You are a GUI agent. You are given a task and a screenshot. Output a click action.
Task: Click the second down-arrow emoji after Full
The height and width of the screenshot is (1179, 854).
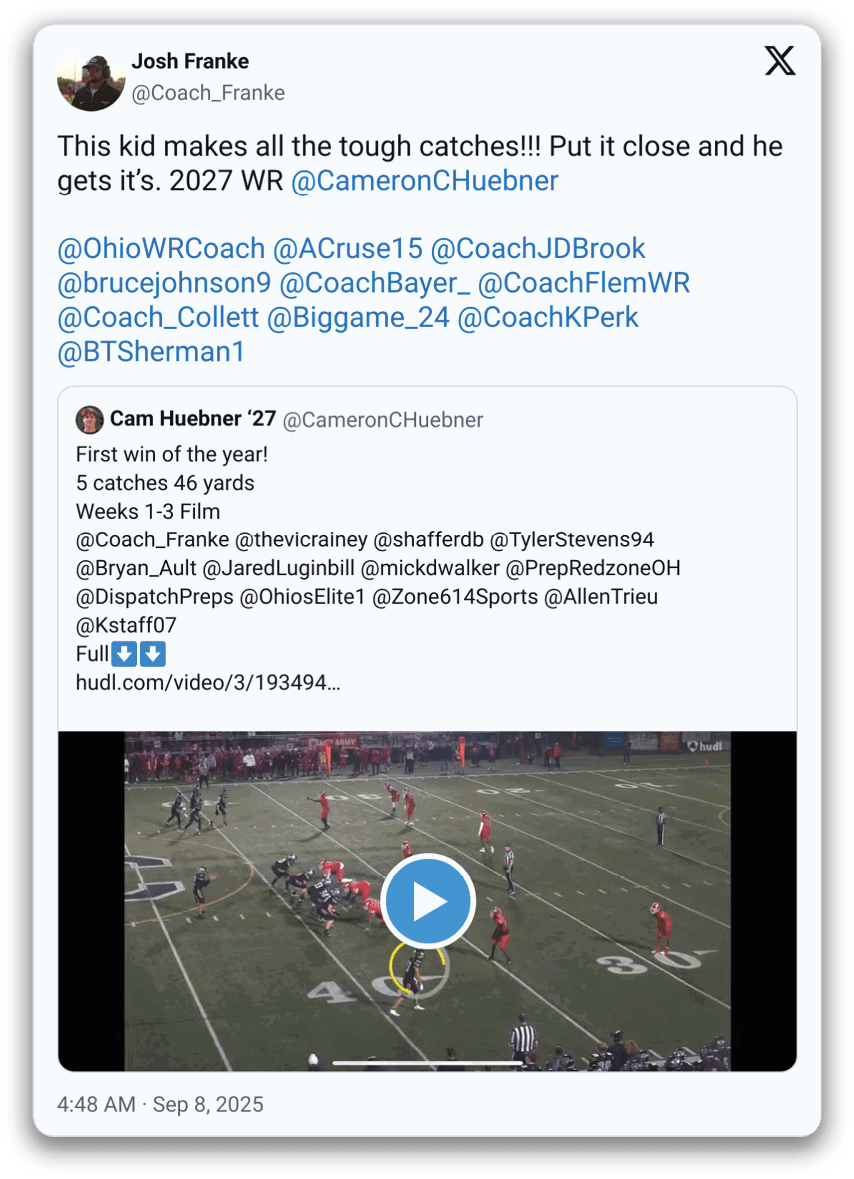click(x=153, y=654)
